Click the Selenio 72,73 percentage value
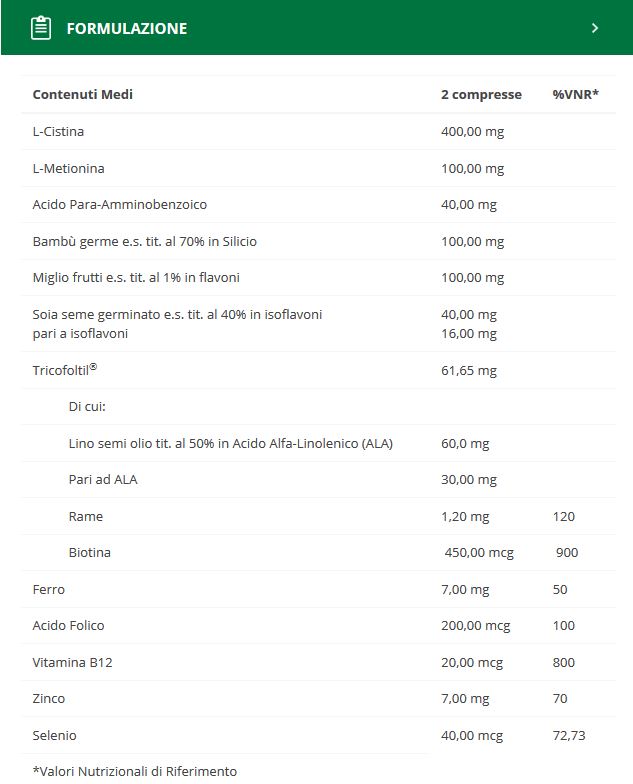 (x=568, y=736)
